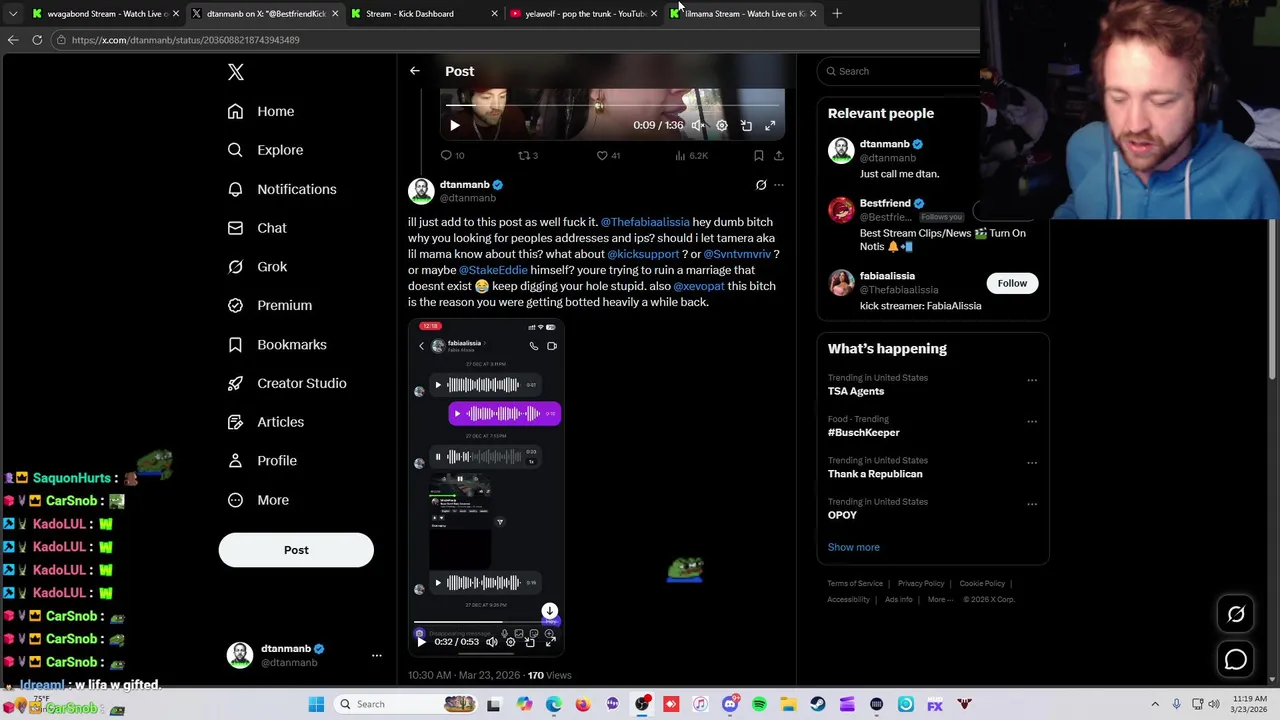The image size is (1280, 720).
Task: Go back using the Post back arrow
Action: tap(414, 71)
